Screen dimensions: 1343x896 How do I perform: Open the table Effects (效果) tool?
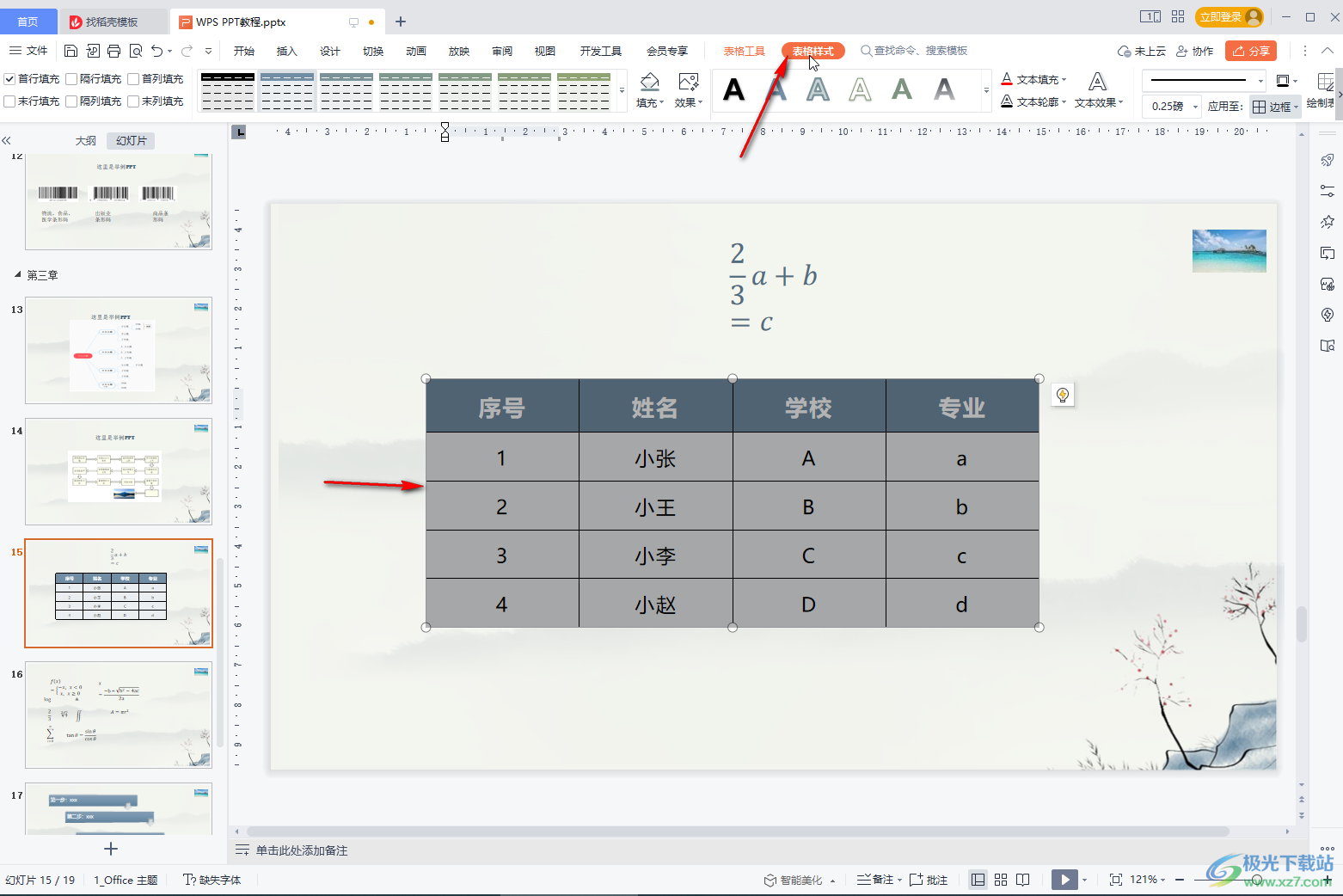point(688,90)
